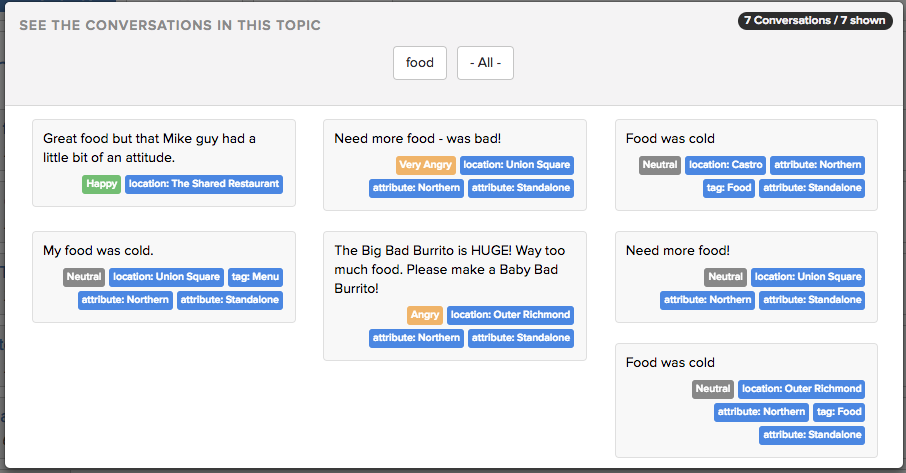
Task: Open the 'My food was cold.' conversation card
Action: tap(164, 277)
